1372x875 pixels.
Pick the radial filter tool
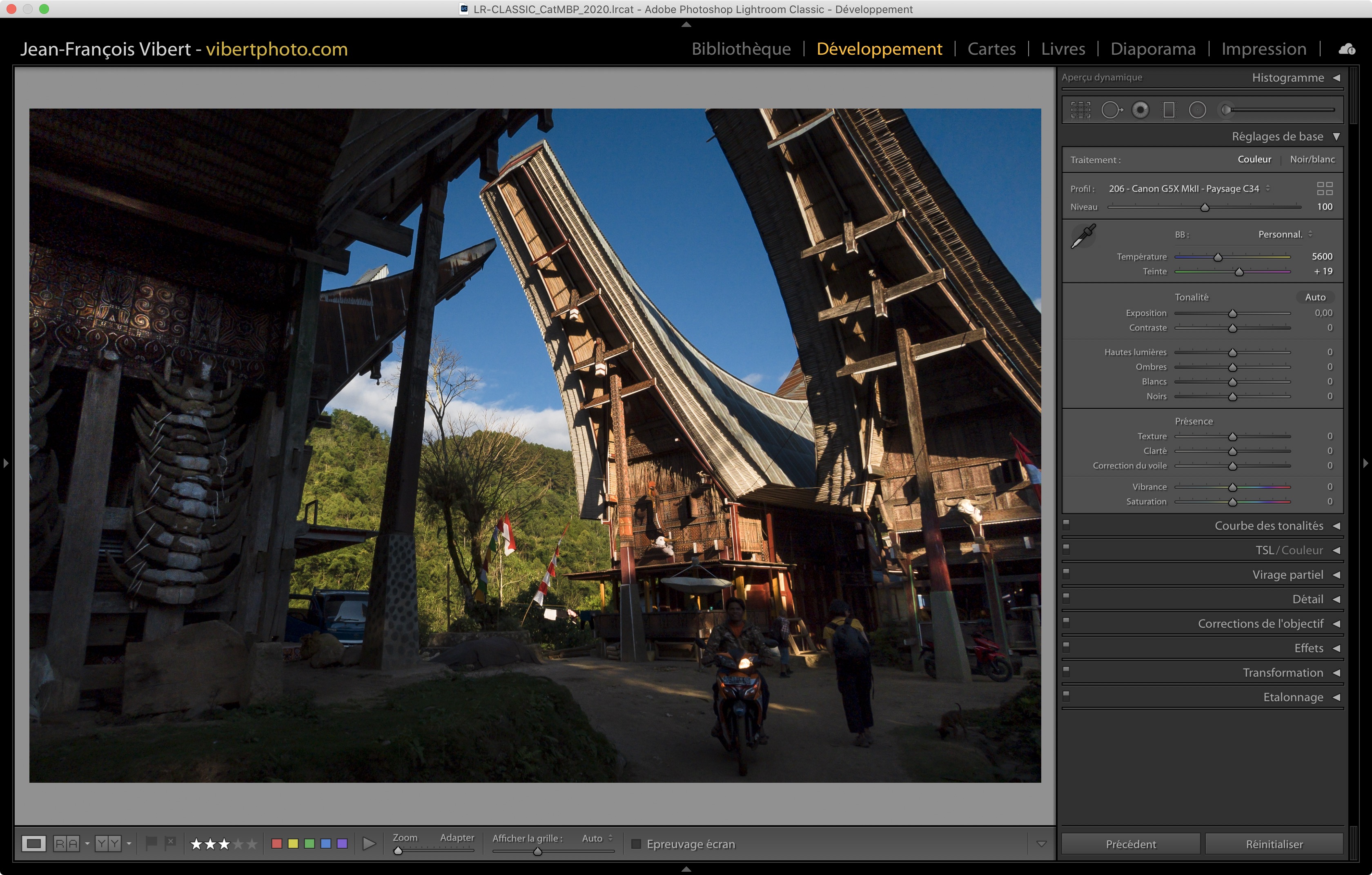[x=1197, y=110]
